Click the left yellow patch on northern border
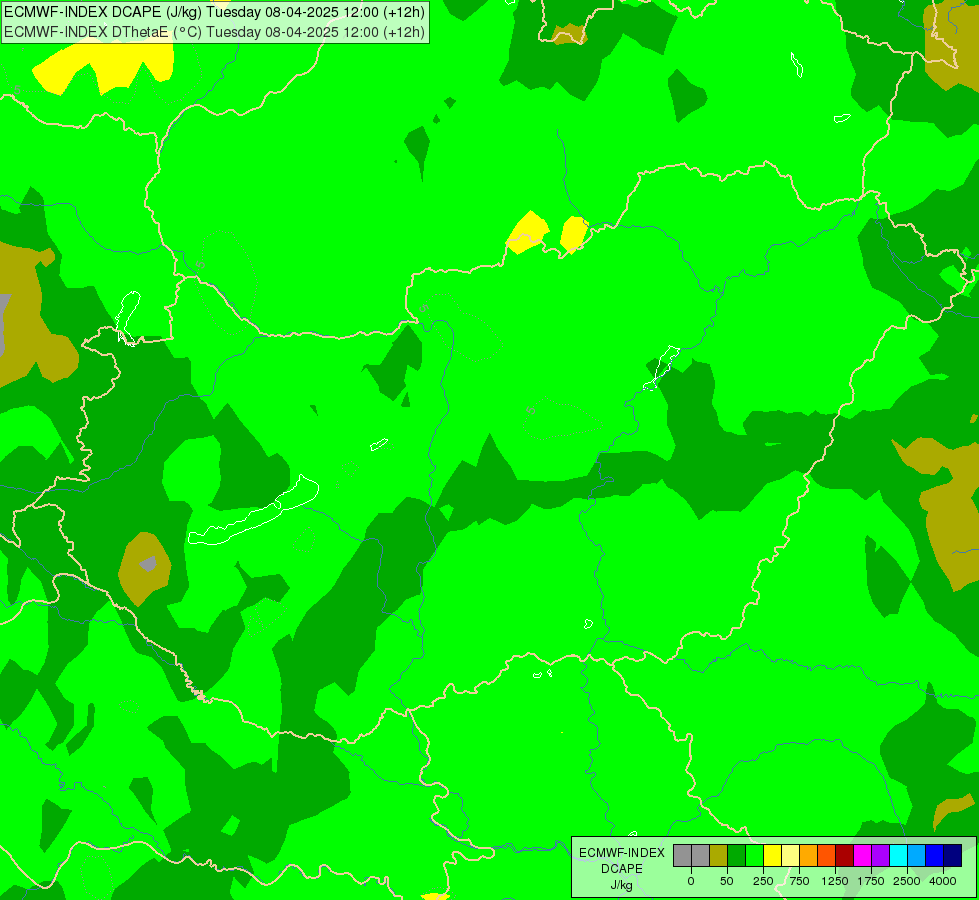 pyautogui.click(x=528, y=232)
